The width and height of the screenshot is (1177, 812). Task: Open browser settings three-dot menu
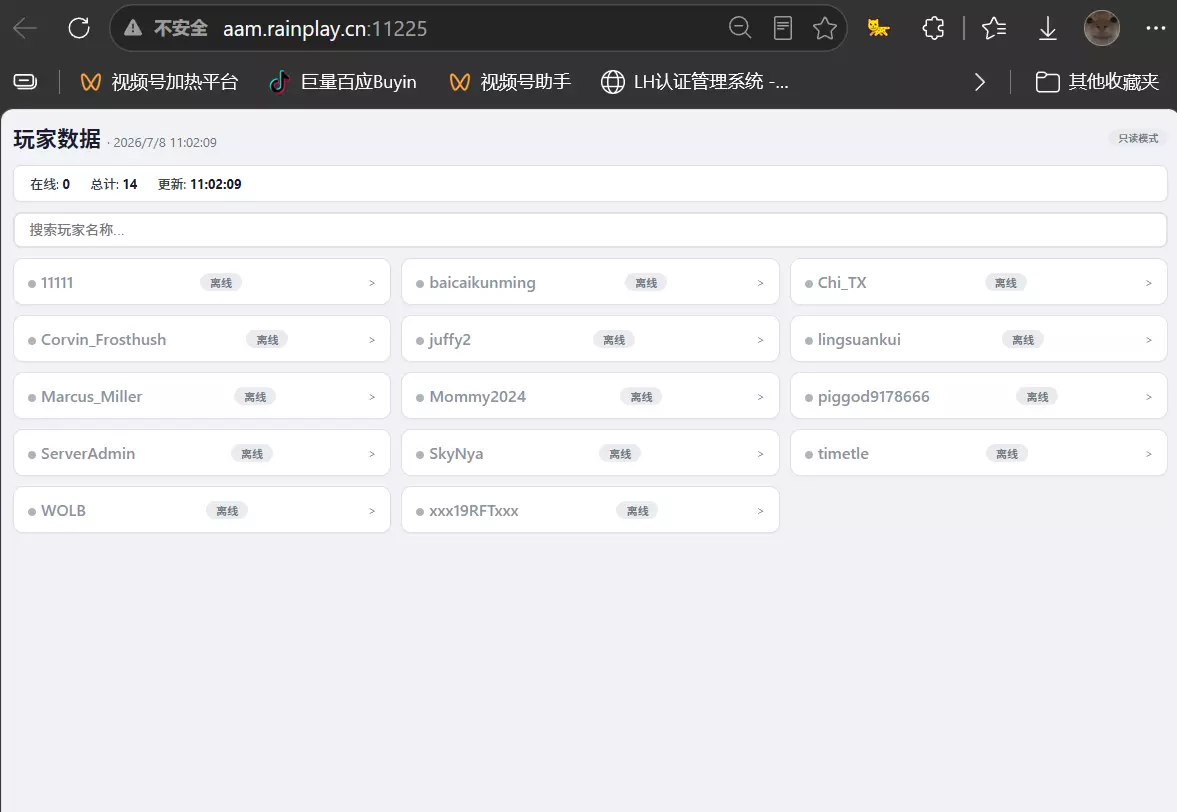click(x=1156, y=29)
